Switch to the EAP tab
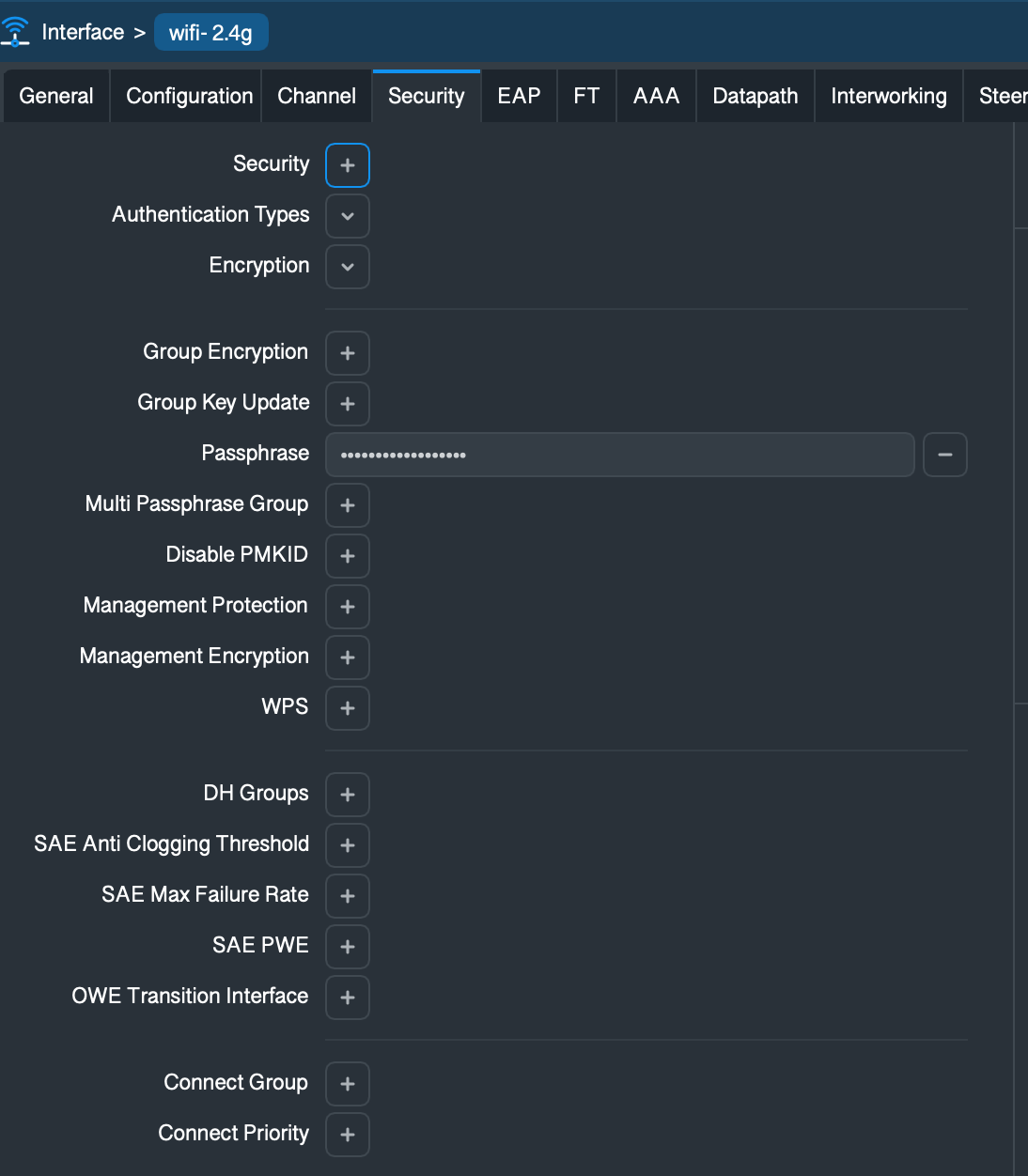Viewport: 1028px width, 1176px height. tap(519, 96)
